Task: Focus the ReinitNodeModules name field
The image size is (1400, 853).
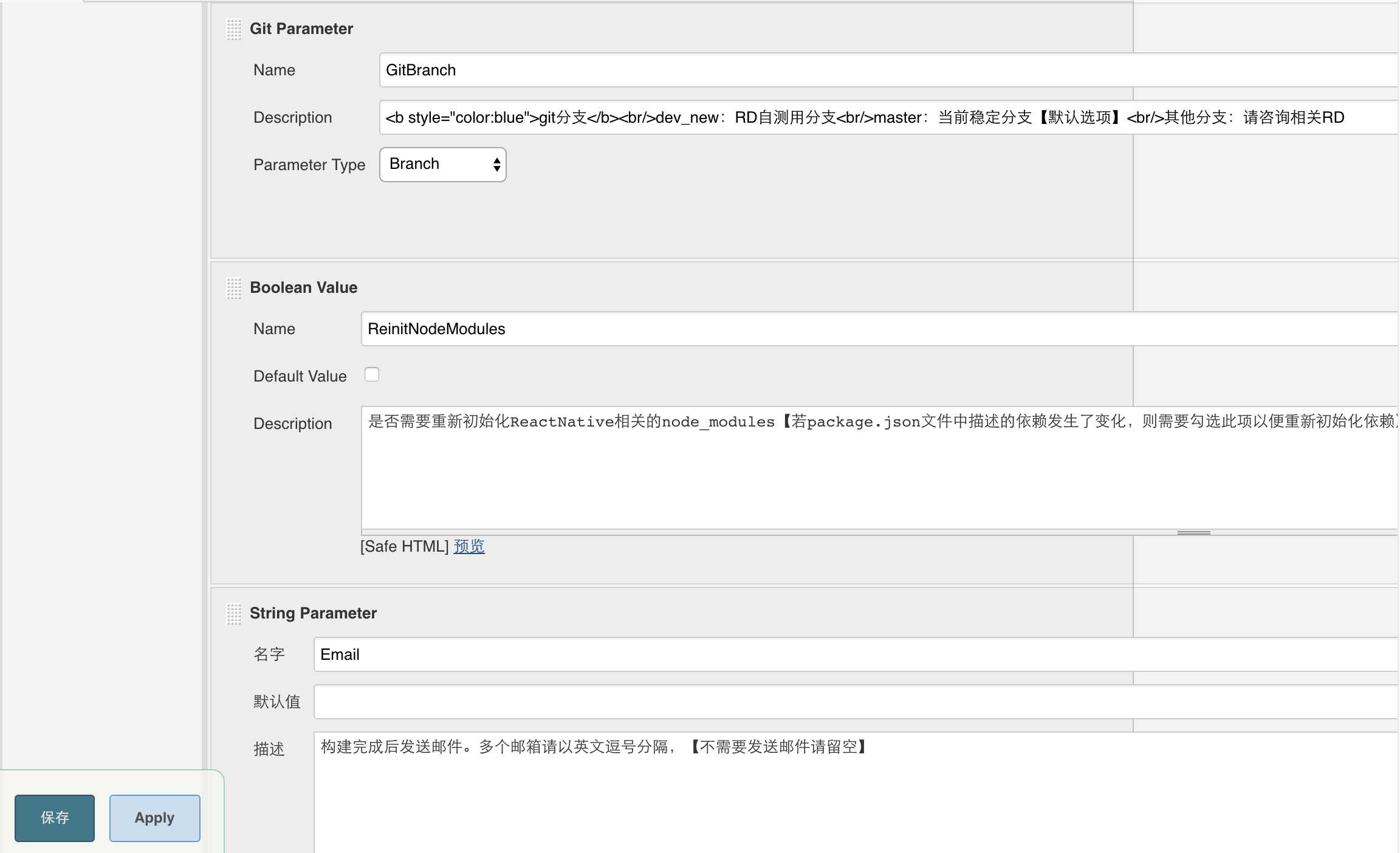Action: (880, 329)
